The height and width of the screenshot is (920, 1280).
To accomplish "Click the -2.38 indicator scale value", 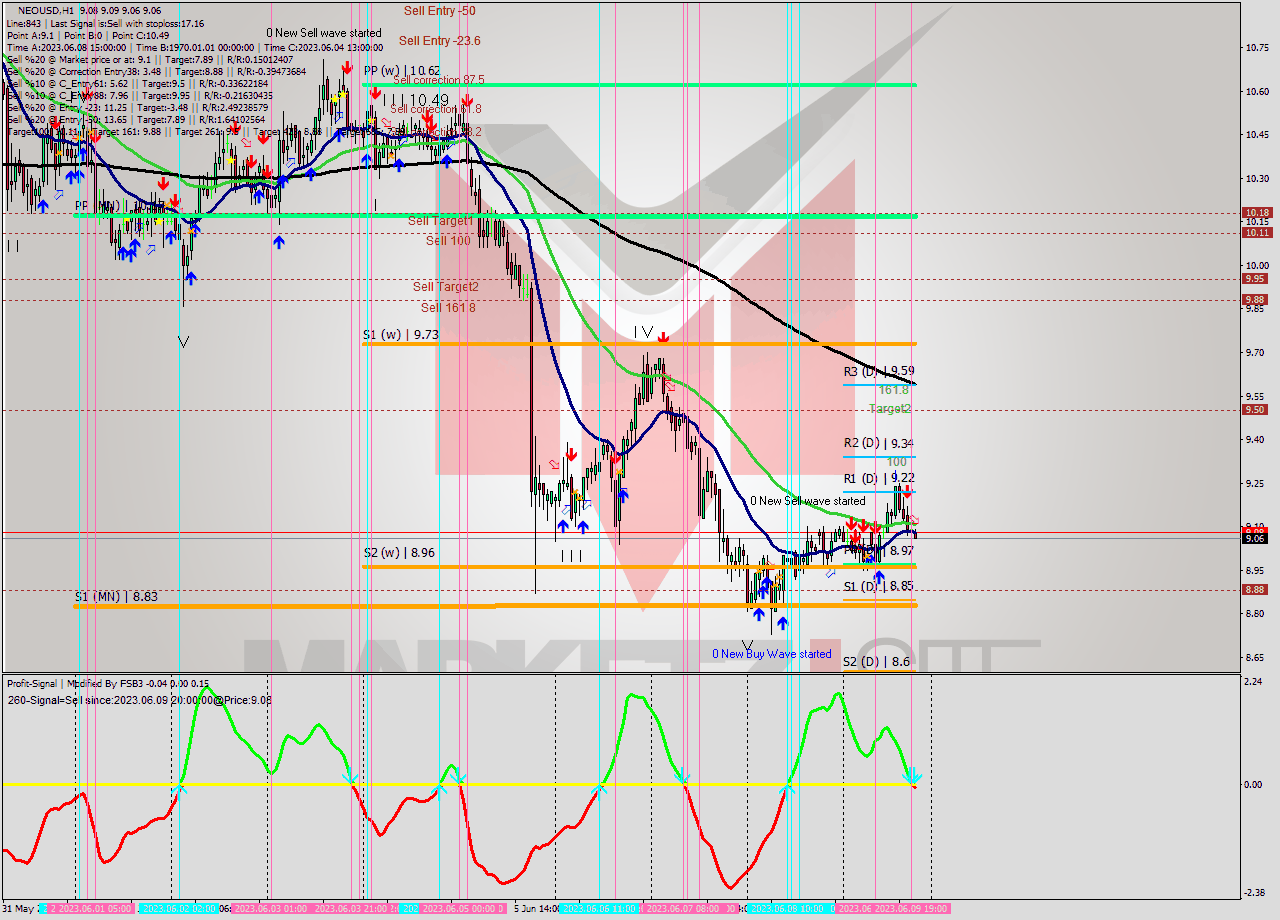I will [x=1254, y=893].
